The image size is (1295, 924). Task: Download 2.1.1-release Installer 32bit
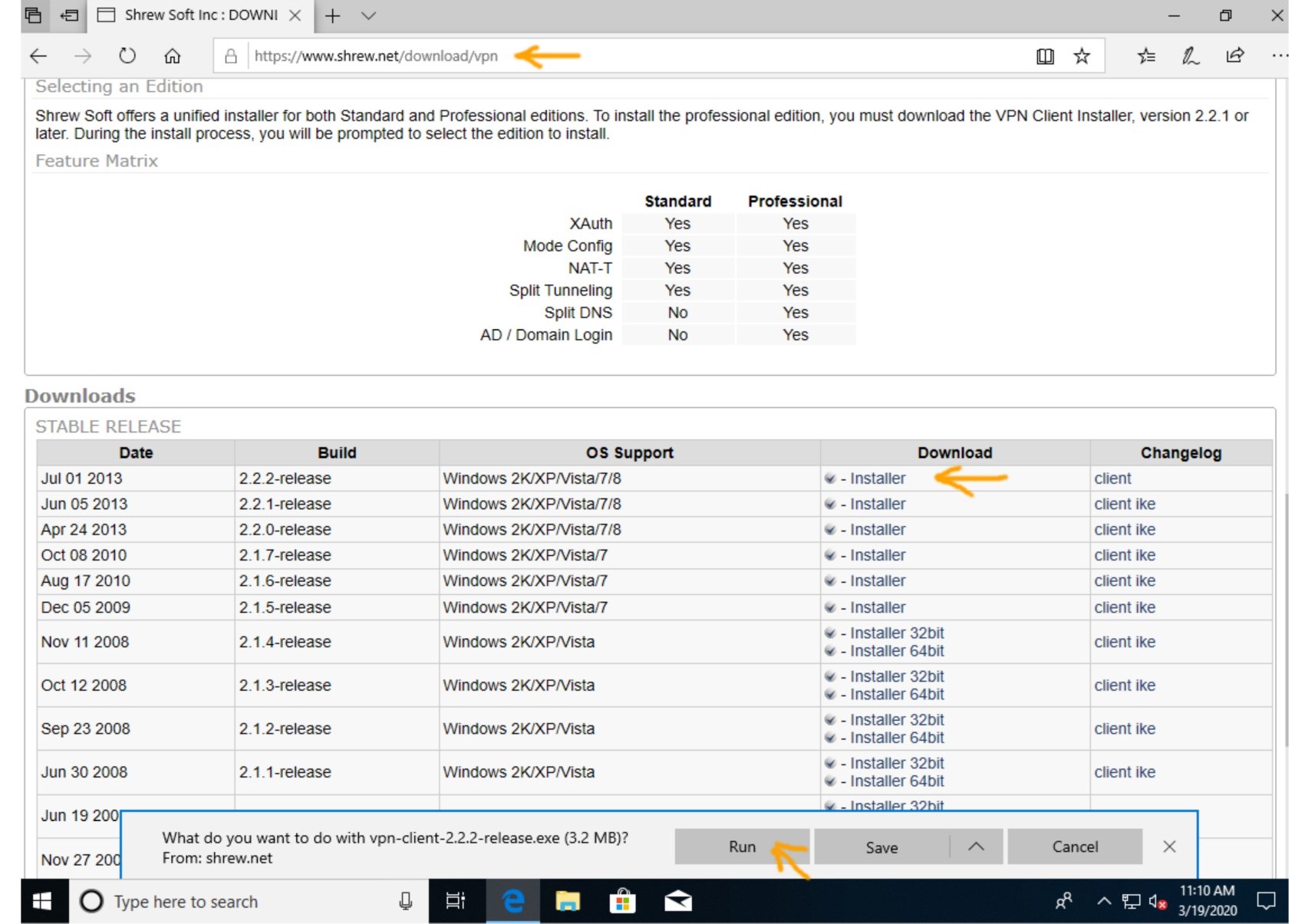tap(897, 763)
